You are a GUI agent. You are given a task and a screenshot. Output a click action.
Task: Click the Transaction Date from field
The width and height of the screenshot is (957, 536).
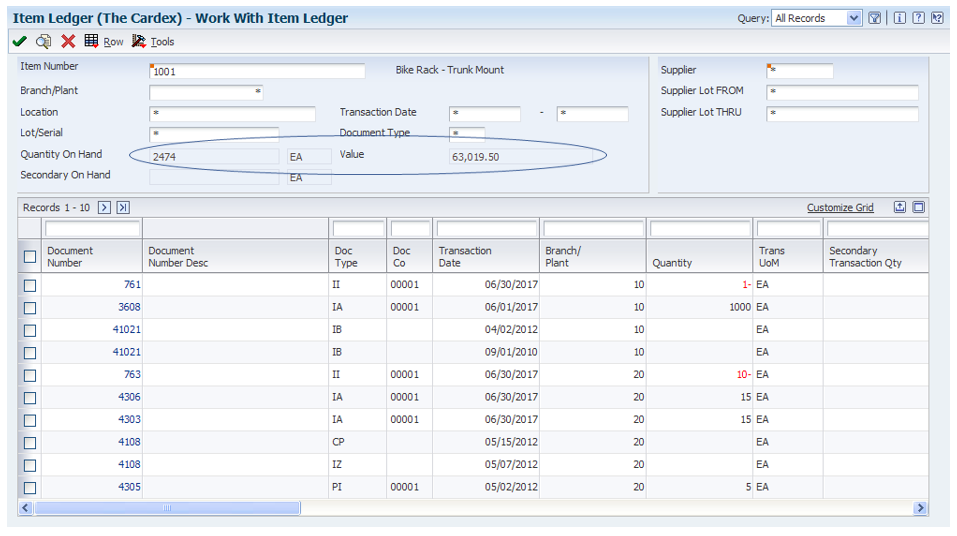[485, 114]
